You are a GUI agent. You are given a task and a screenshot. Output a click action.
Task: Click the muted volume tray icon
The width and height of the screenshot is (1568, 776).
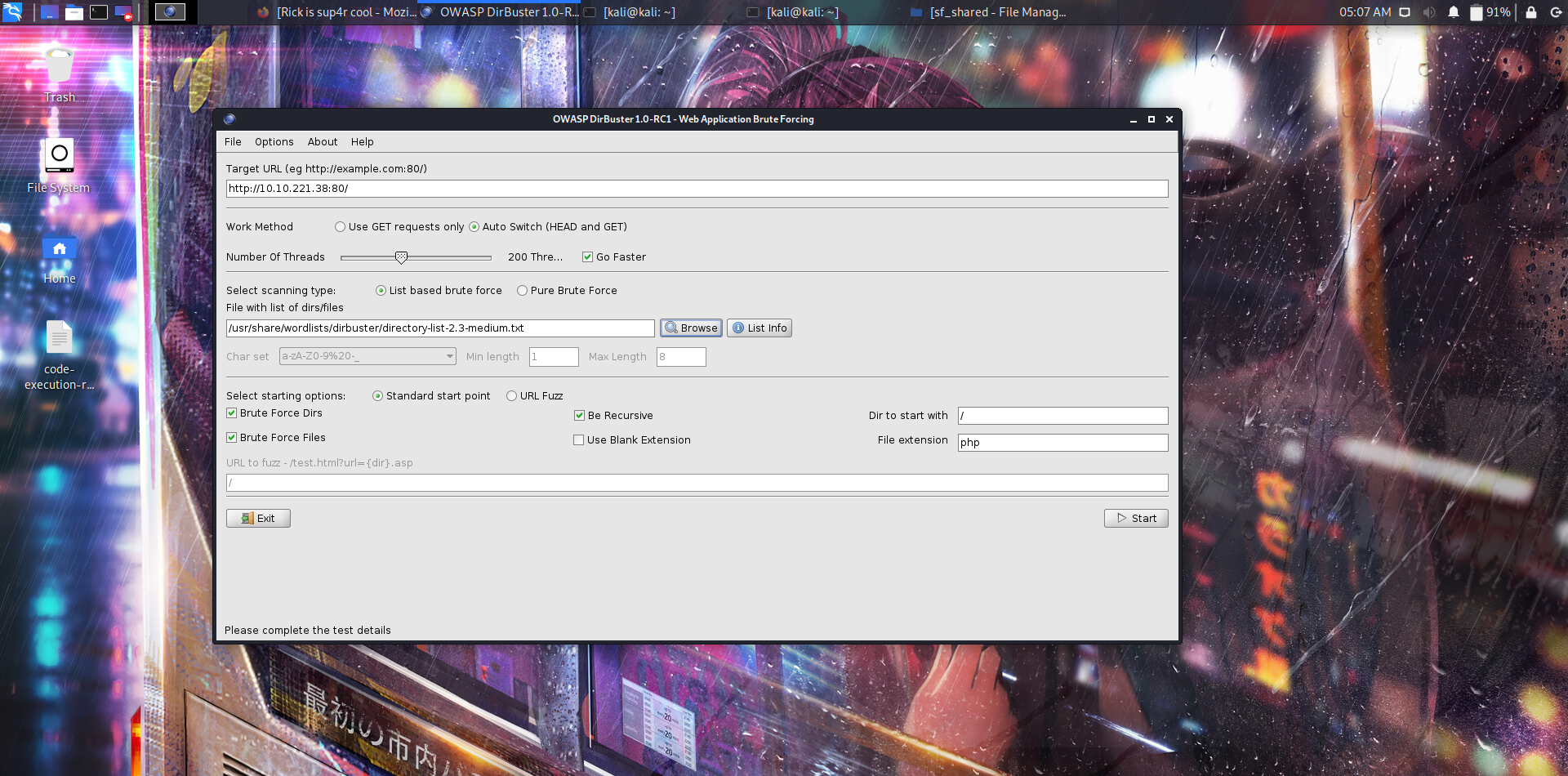coord(1429,12)
